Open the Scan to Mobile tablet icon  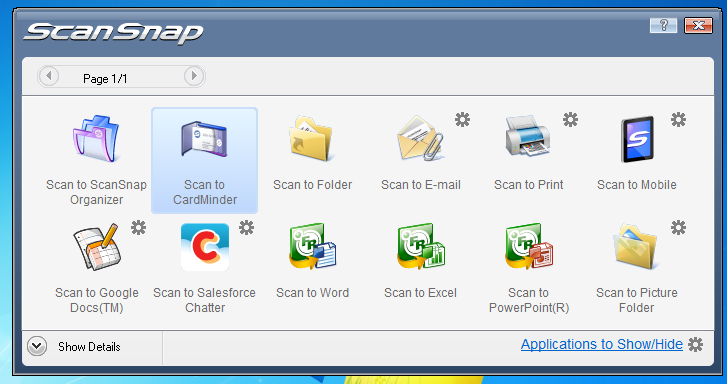[637, 139]
